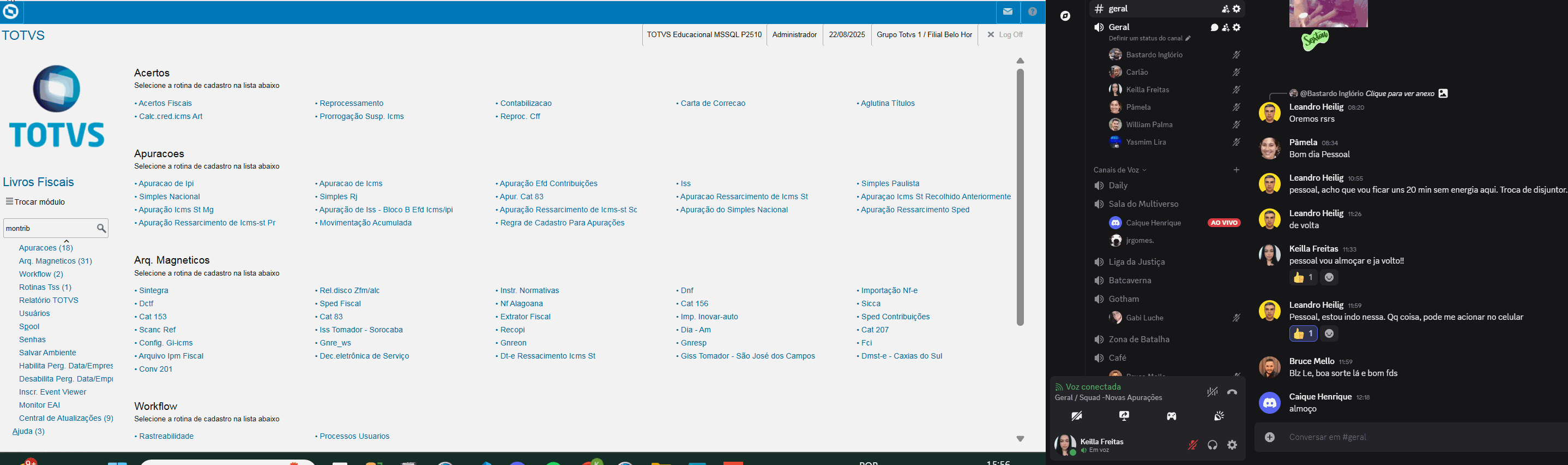This screenshot has height=465, width=1568.
Task: Open the Carta de Correcao routine
Action: point(713,104)
